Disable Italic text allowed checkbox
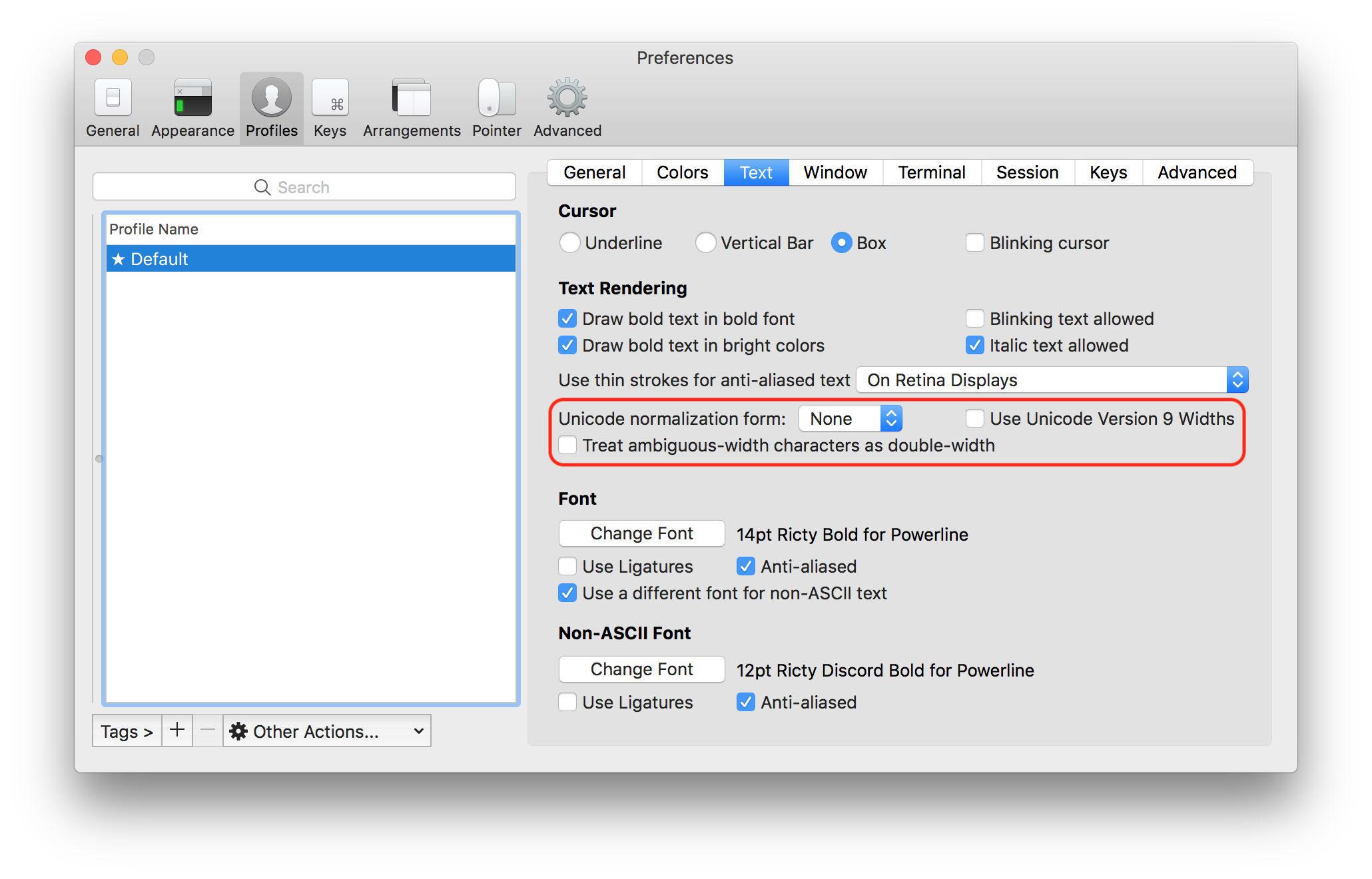This screenshot has height=879, width=1372. (975, 346)
